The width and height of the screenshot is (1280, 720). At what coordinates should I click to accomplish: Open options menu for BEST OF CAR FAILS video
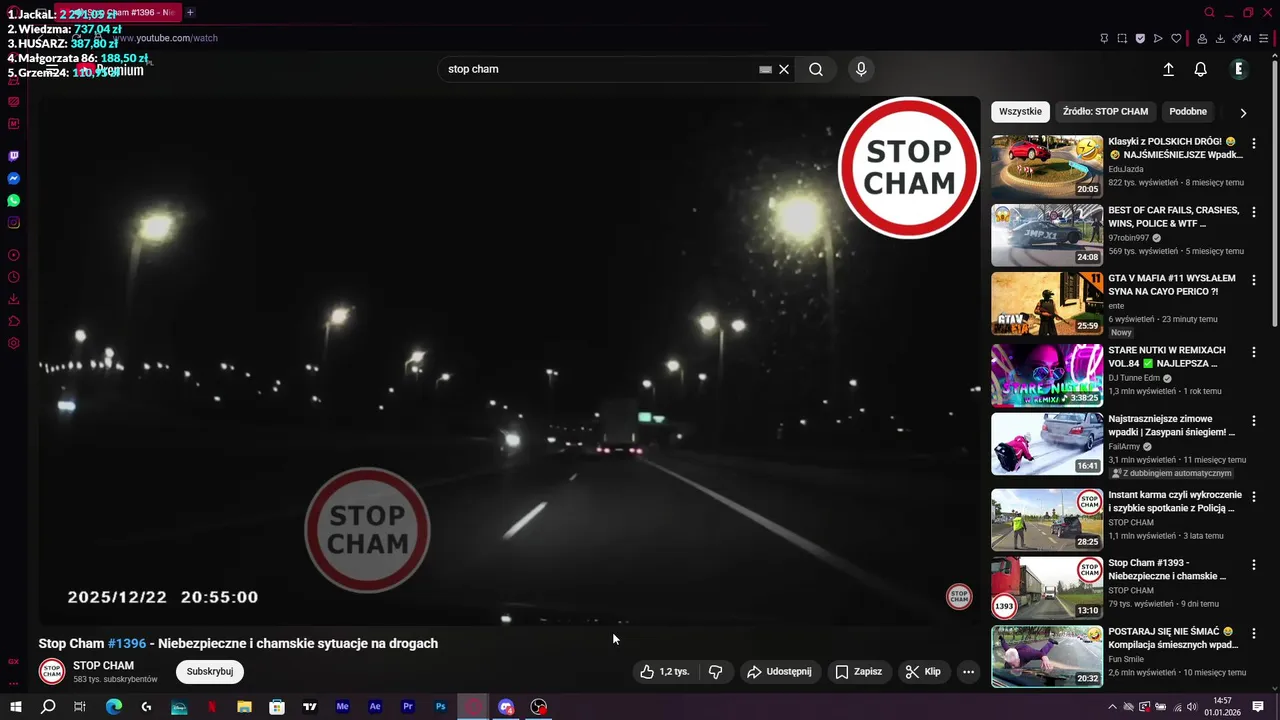1253,212
